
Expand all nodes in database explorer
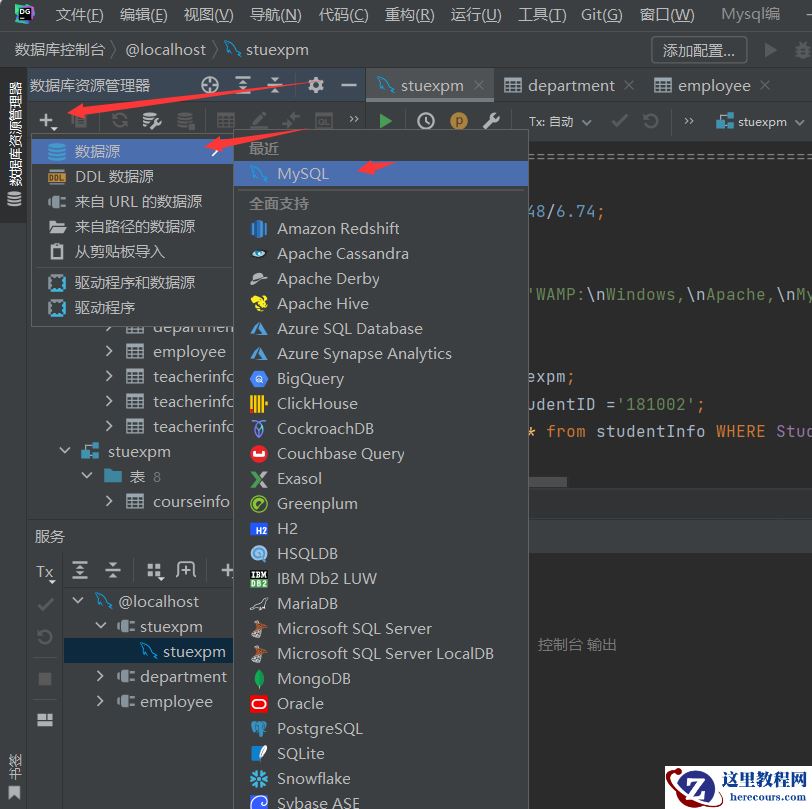243,84
